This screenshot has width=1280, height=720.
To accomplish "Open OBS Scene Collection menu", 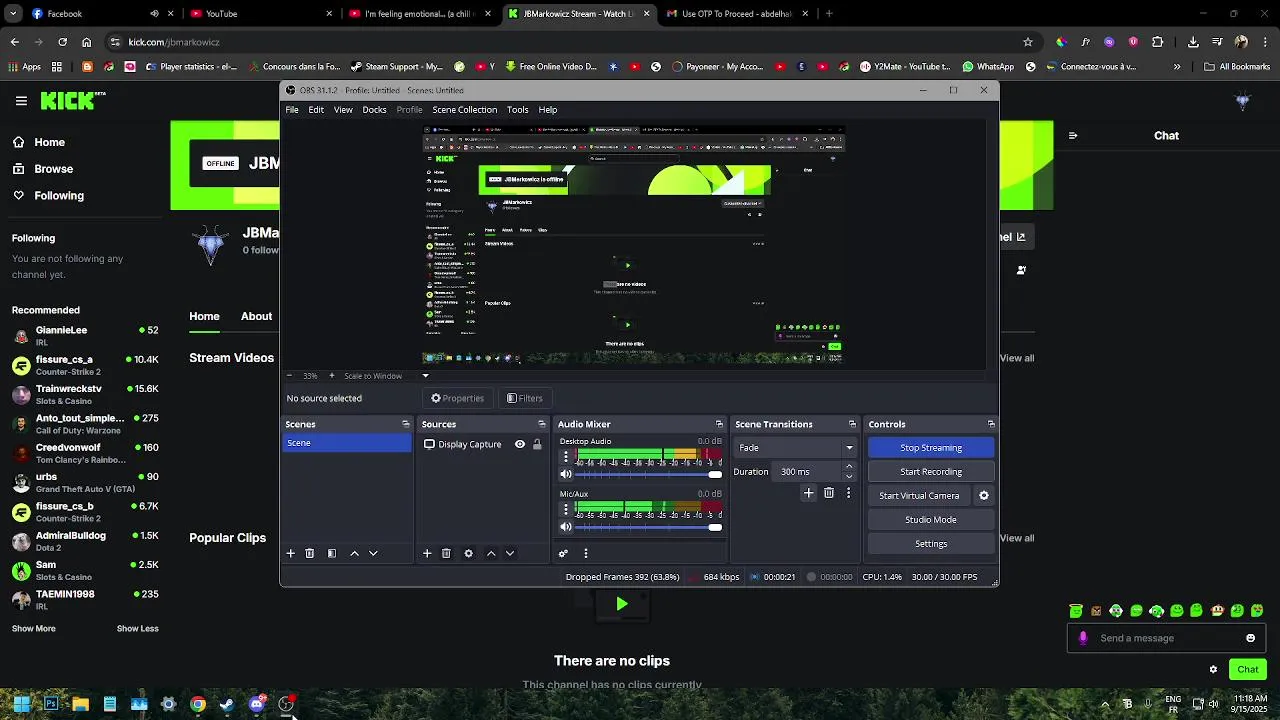I will (x=464, y=110).
